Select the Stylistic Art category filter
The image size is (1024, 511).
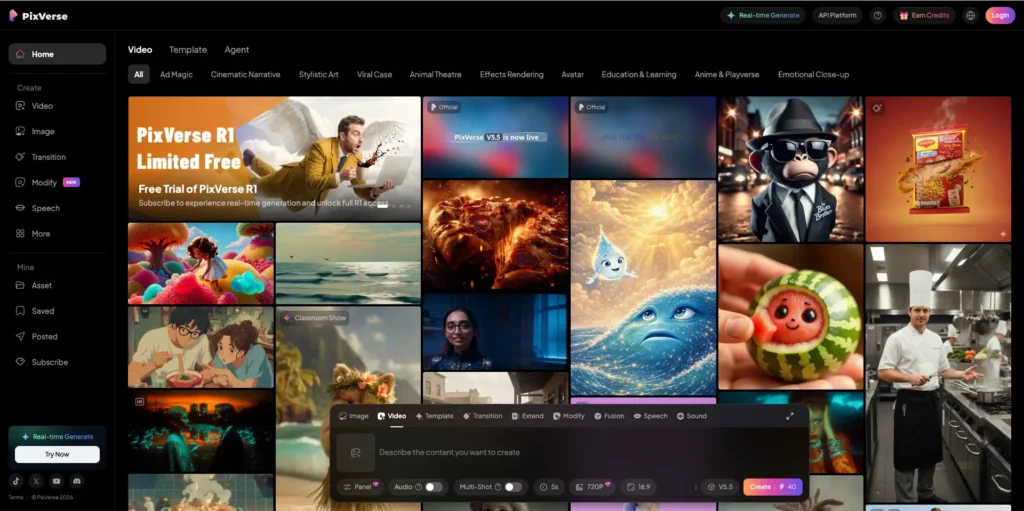pos(319,74)
